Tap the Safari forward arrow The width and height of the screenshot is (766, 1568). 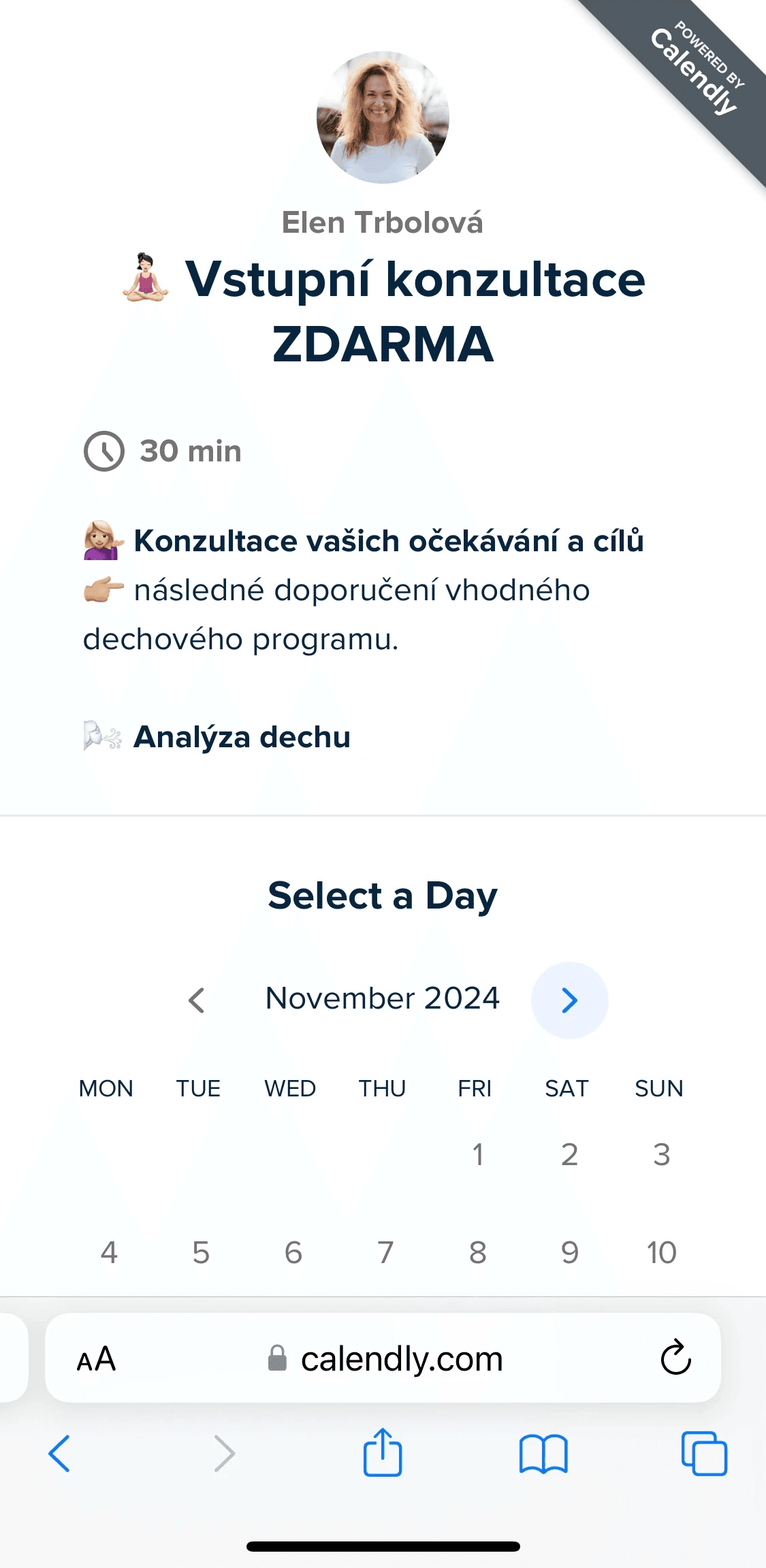[x=224, y=1454]
